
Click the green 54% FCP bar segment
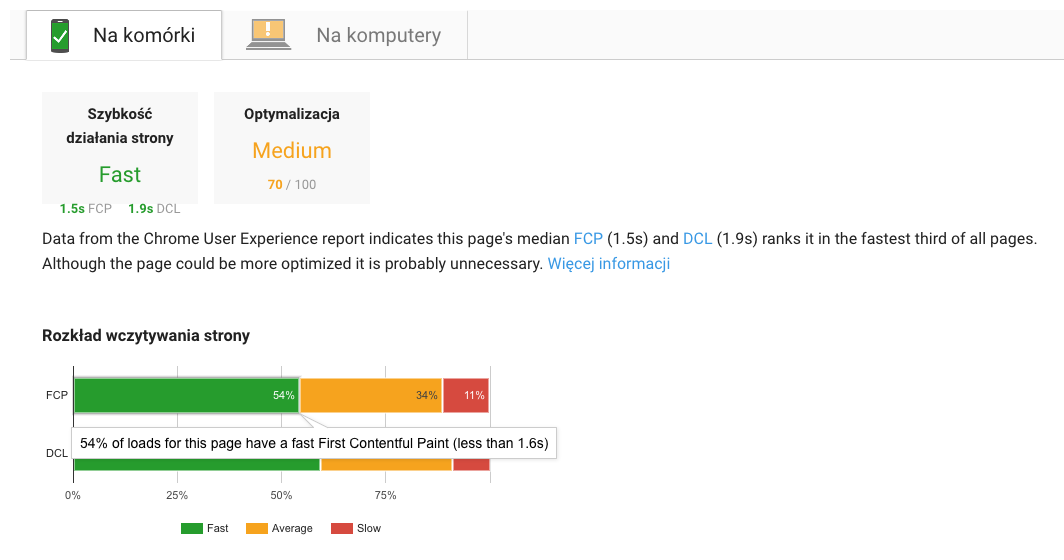click(187, 395)
